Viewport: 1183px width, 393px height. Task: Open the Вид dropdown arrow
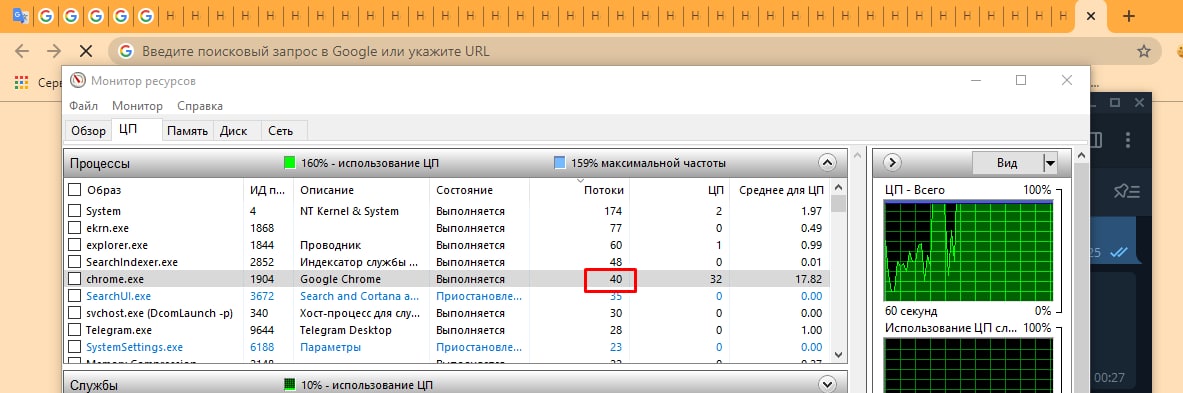tap(1049, 163)
